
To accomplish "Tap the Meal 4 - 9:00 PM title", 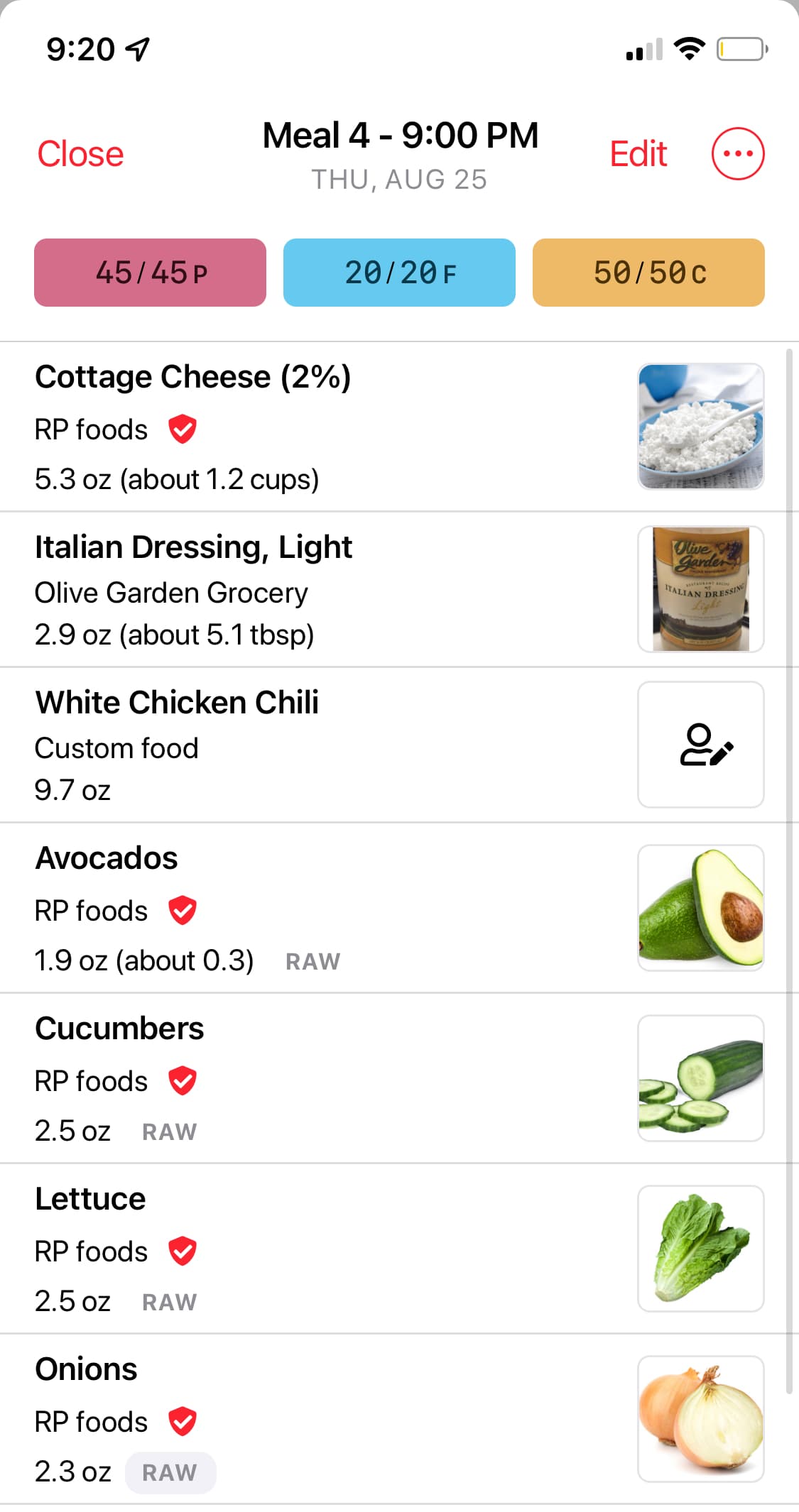I will pyautogui.click(x=400, y=136).
